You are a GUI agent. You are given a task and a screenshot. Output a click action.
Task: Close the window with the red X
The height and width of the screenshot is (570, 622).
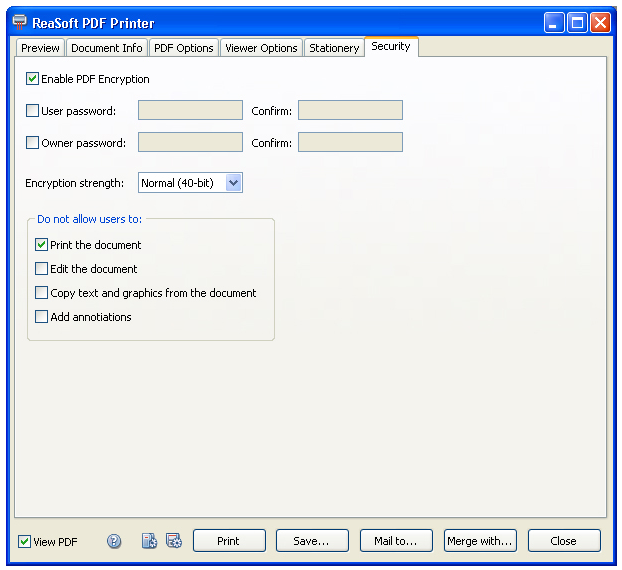[601, 22]
